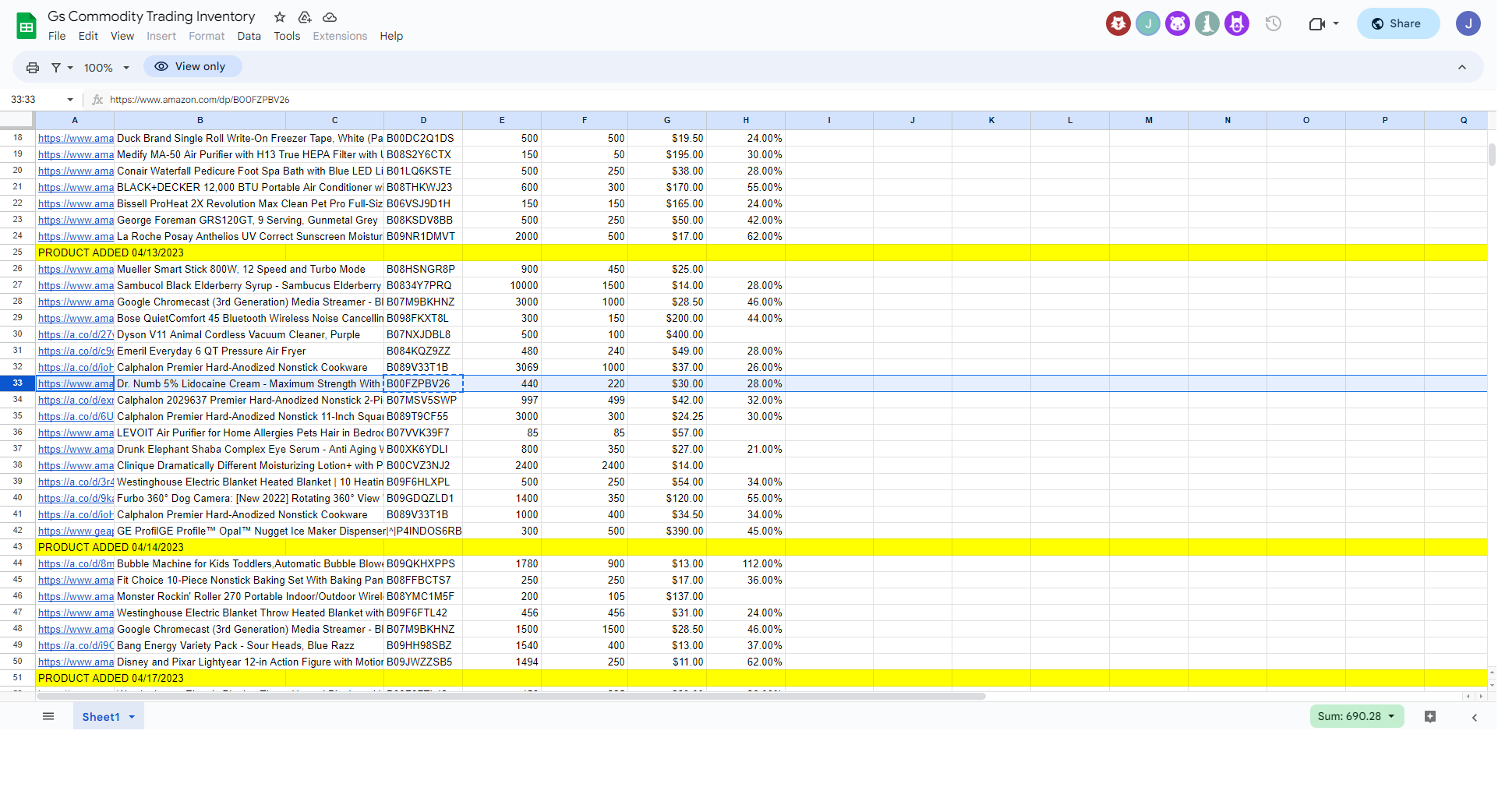
Task: Open the a.co link in row 30
Action: [76, 334]
